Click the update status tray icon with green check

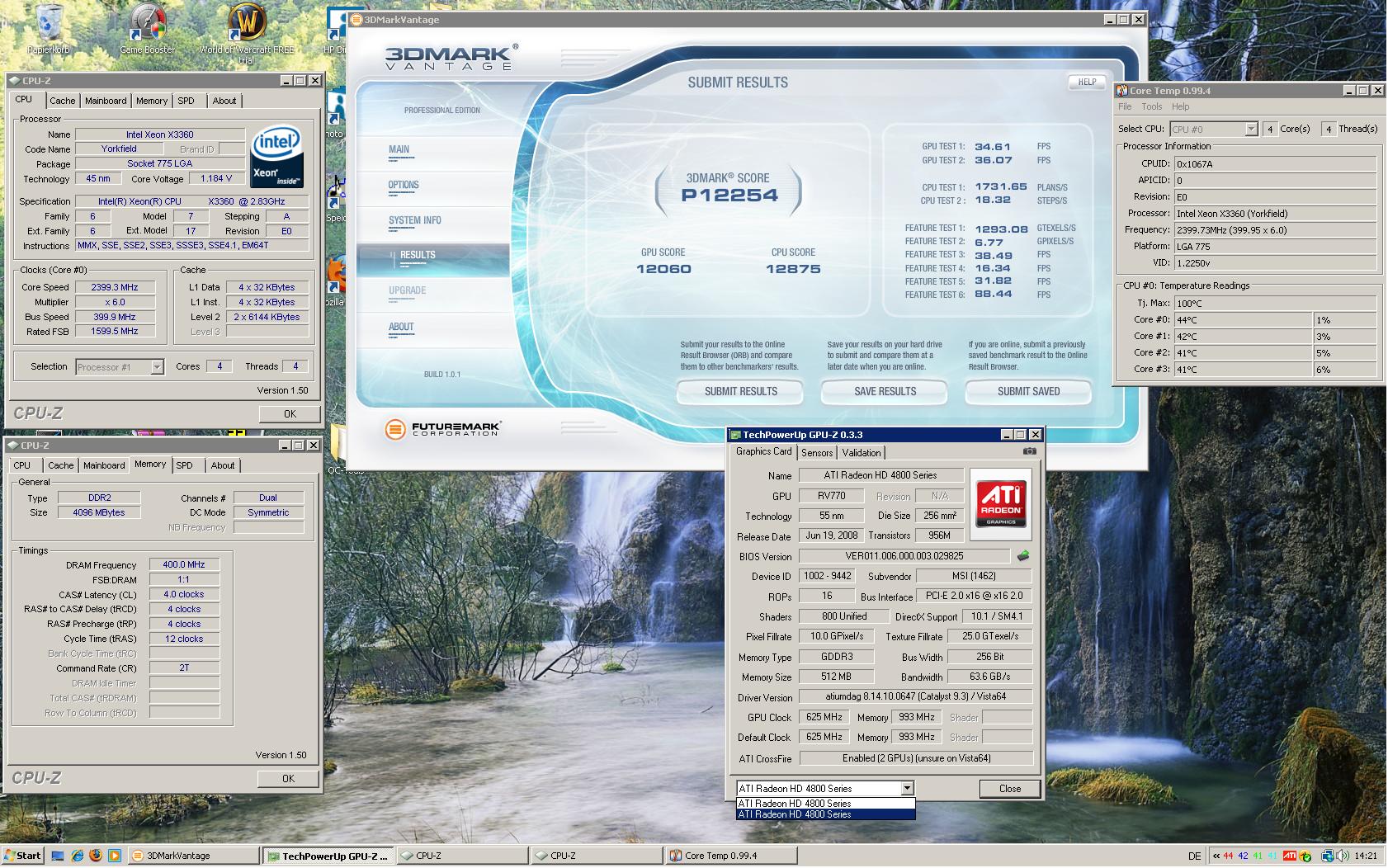[1306, 856]
